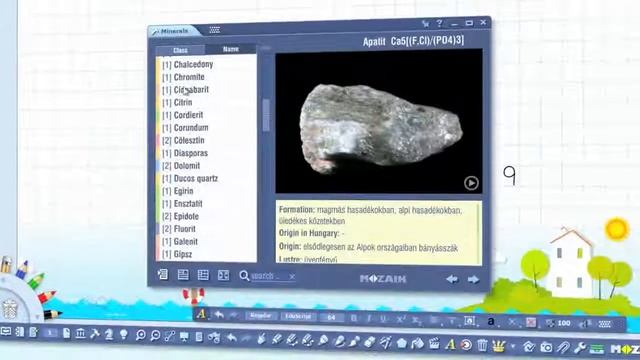Click the presentation board icon
Screen dimensions: 640x360
(x=184, y=337)
